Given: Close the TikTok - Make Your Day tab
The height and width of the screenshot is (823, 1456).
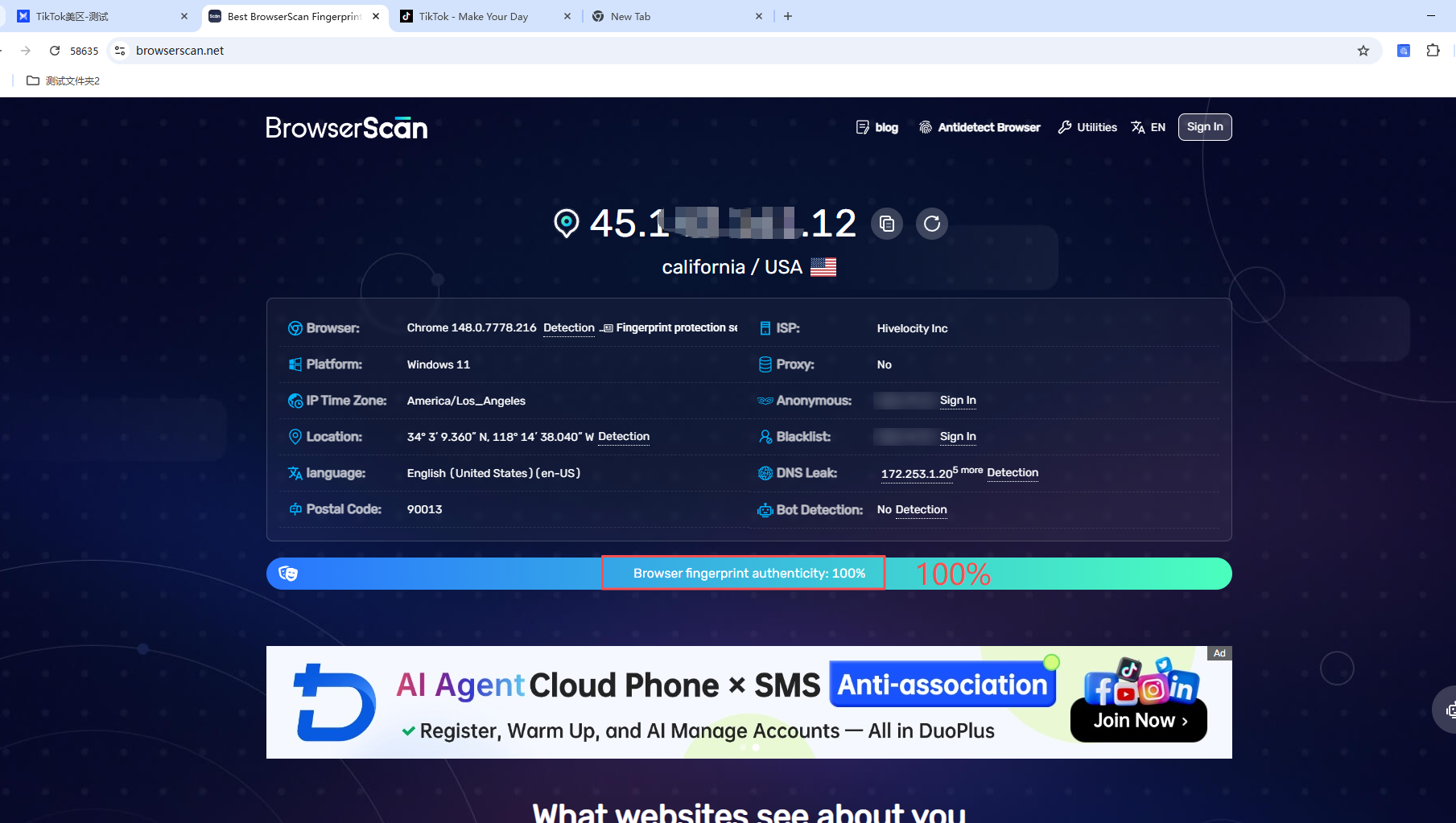Looking at the screenshot, I should coord(567,16).
